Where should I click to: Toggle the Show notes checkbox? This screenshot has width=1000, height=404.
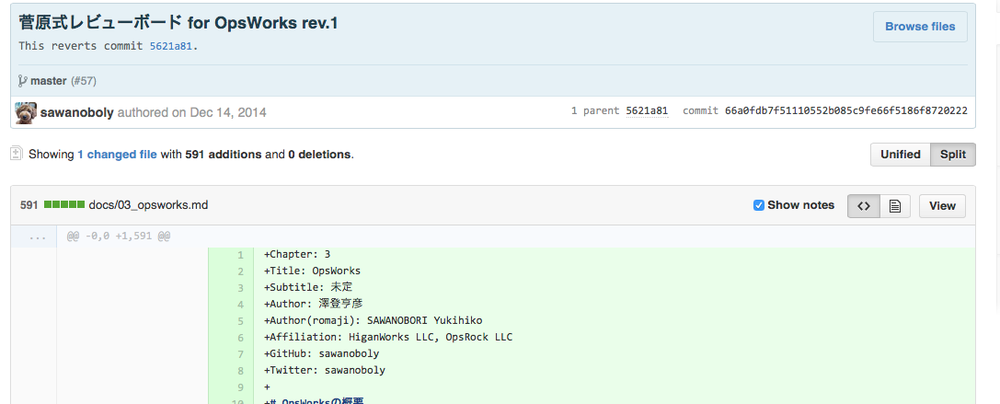click(x=759, y=206)
